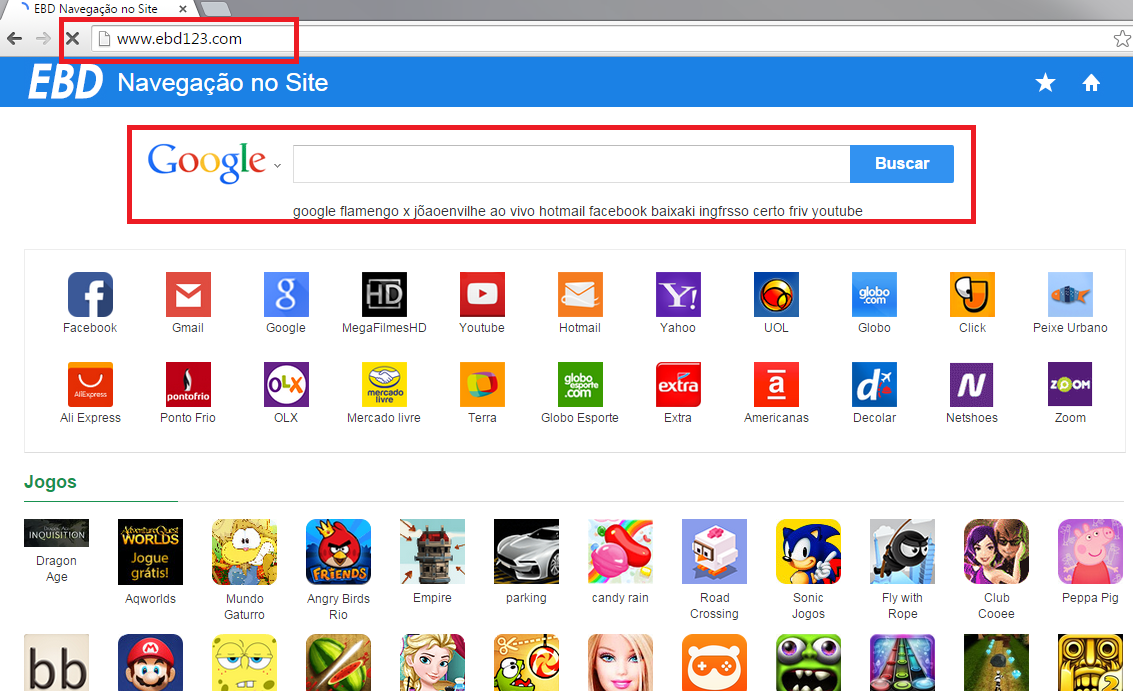Screen dimensions: 1133x691
Task: Expand the Google search engine dropdown
Action: click(x=278, y=166)
